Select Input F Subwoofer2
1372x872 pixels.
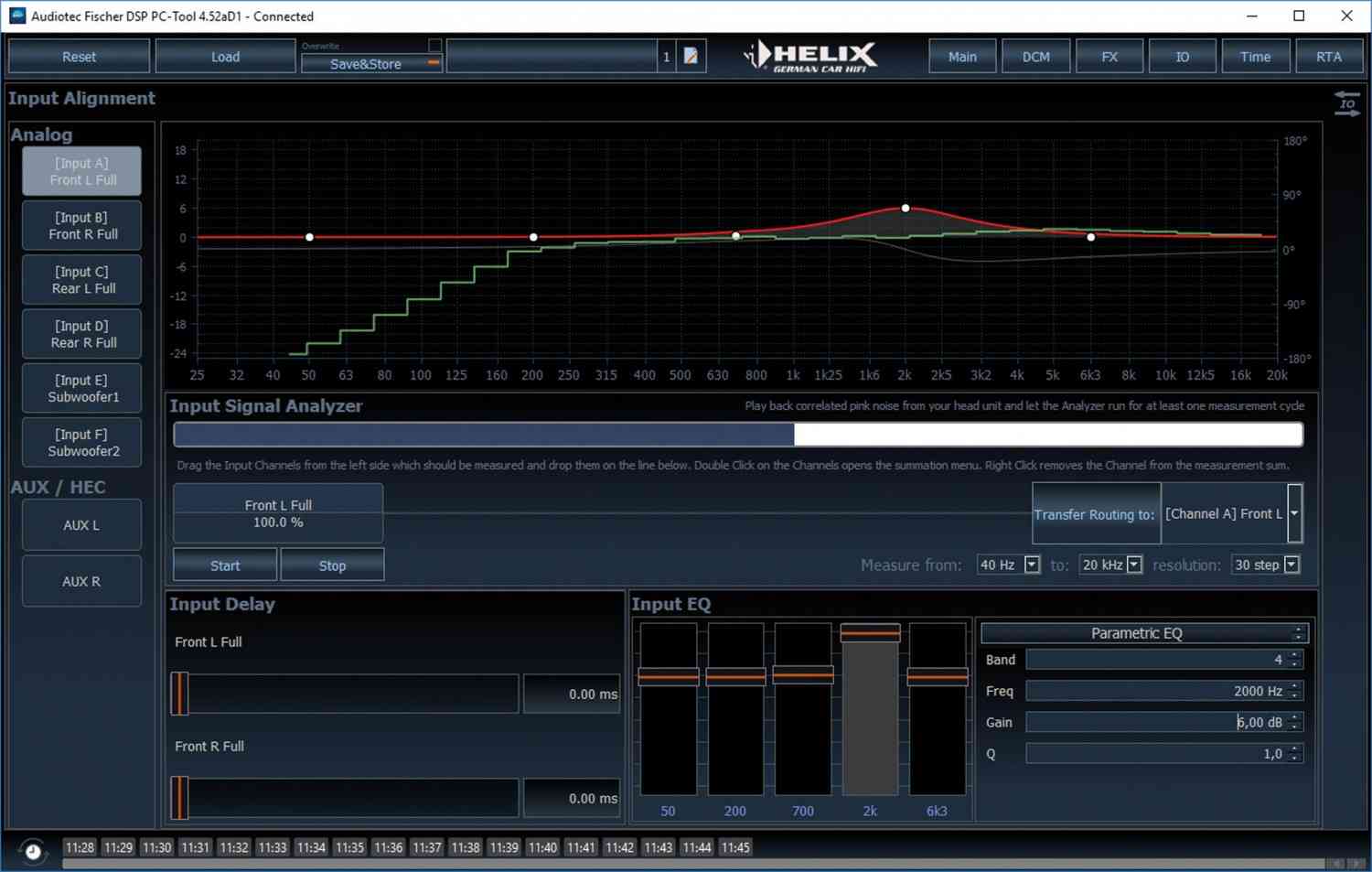82,442
